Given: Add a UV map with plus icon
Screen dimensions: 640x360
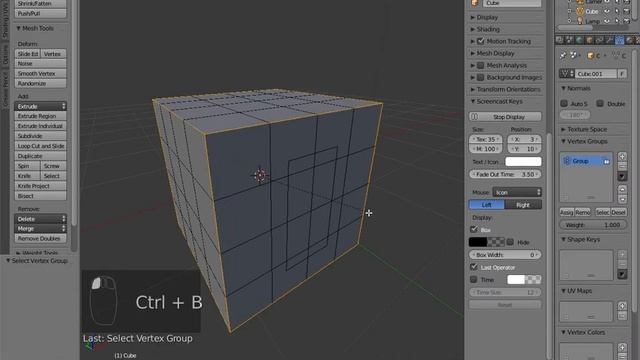Looking at the screenshot, I should tap(622, 306).
